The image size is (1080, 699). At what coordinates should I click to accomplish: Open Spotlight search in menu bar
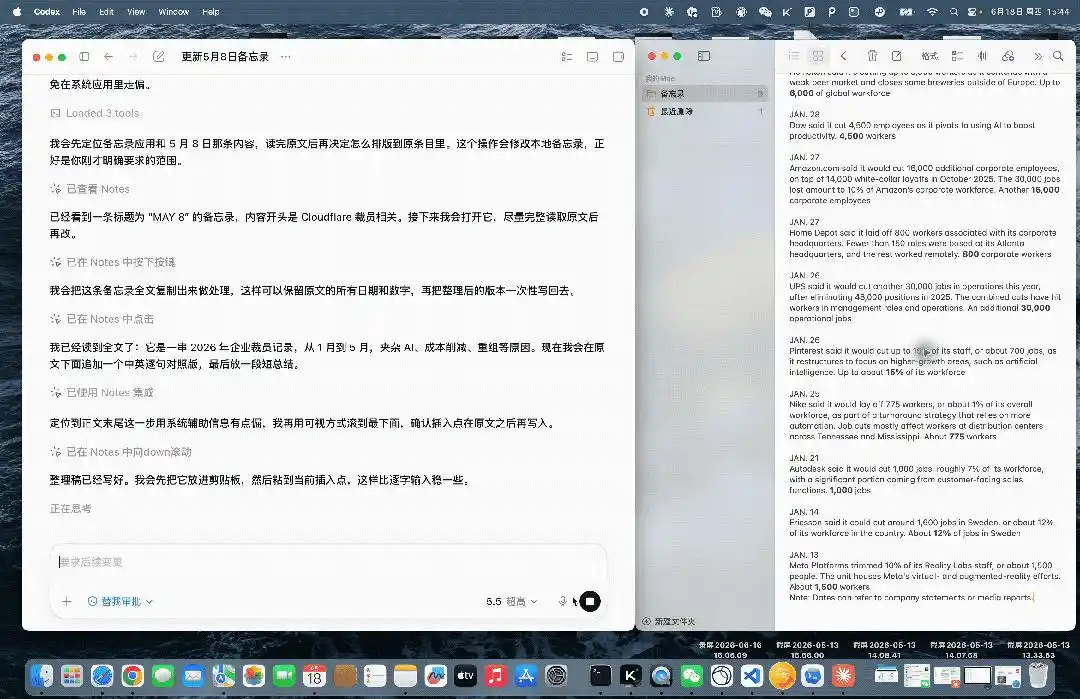click(953, 12)
